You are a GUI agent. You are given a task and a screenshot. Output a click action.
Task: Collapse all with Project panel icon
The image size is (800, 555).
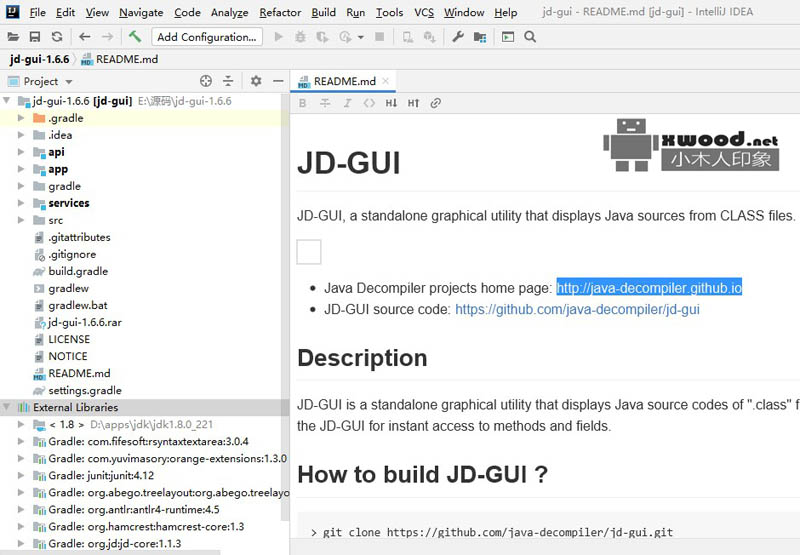(228, 81)
